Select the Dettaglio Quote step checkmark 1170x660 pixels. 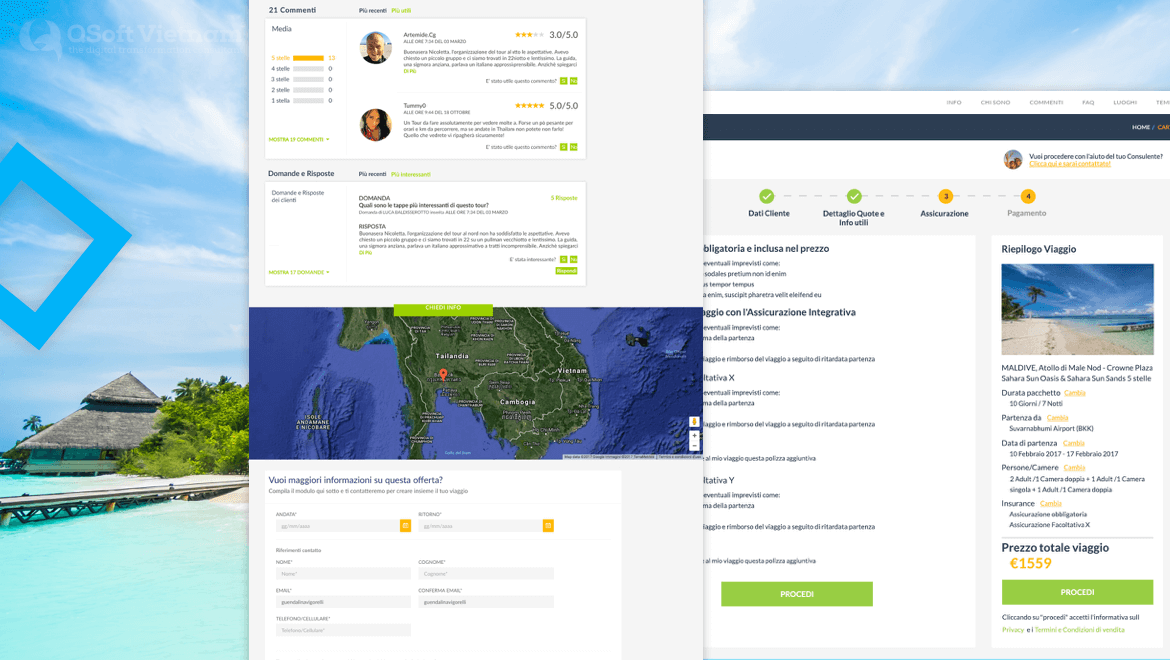pyautogui.click(x=854, y=196)
